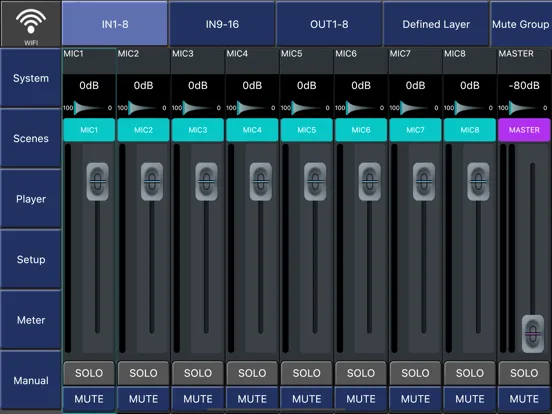Click the MIC5 fader knob
552x414 pixels.
[315, 182]
